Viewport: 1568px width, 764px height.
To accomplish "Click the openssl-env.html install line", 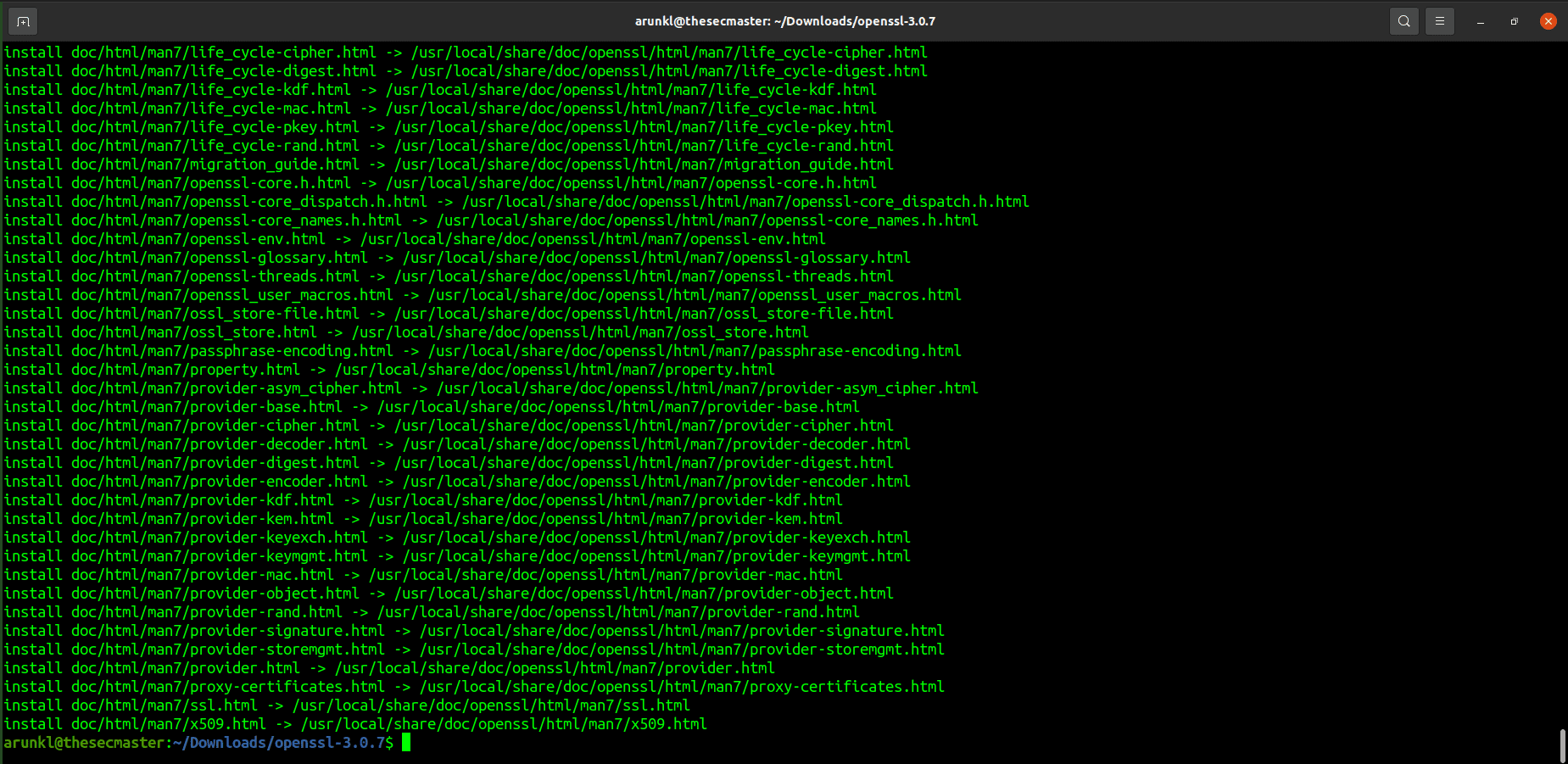I will (415, 239).
